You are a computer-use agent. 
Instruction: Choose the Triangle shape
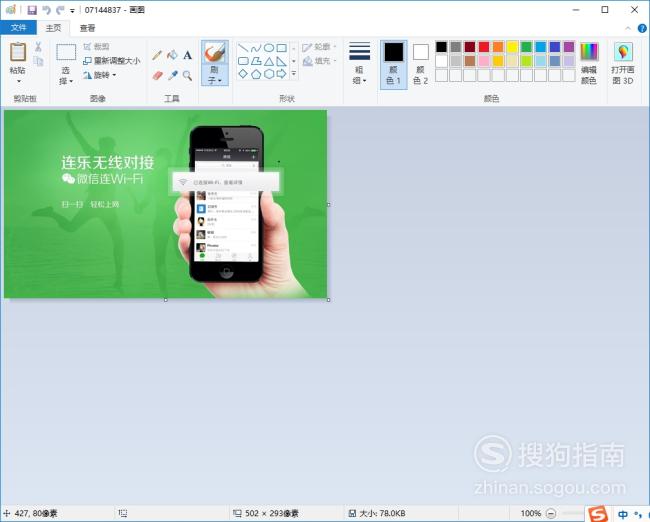[269, 61]
